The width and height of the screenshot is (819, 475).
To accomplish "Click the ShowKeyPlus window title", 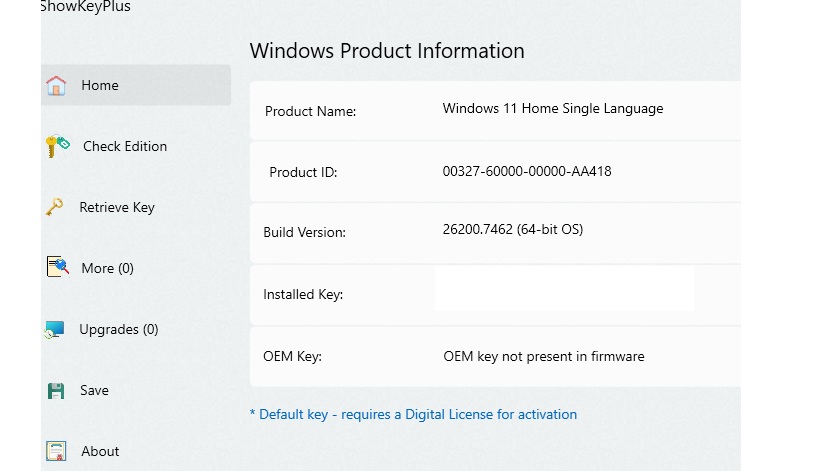I will (x=86, y=6).
